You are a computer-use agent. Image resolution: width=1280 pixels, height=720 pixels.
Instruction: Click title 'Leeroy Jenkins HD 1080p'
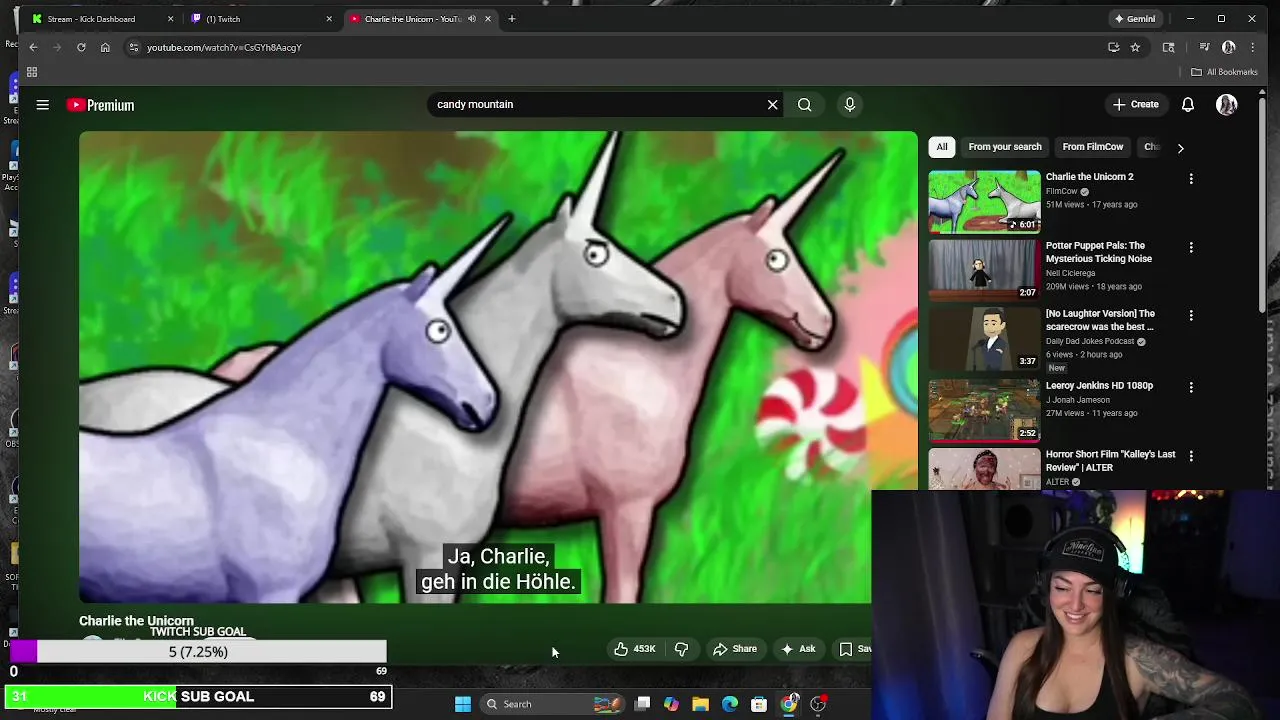click(x=1099, y=386)
